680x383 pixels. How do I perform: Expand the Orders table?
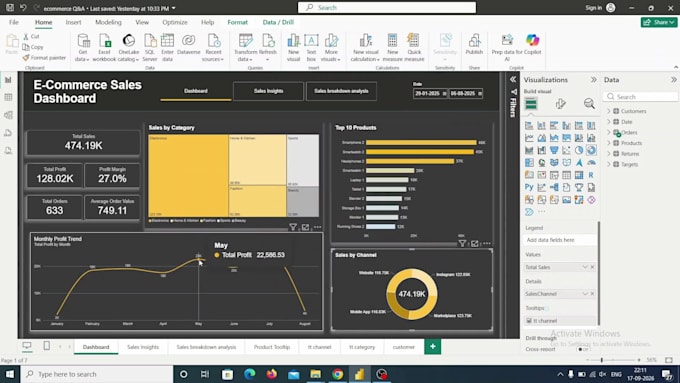[609, 132]
